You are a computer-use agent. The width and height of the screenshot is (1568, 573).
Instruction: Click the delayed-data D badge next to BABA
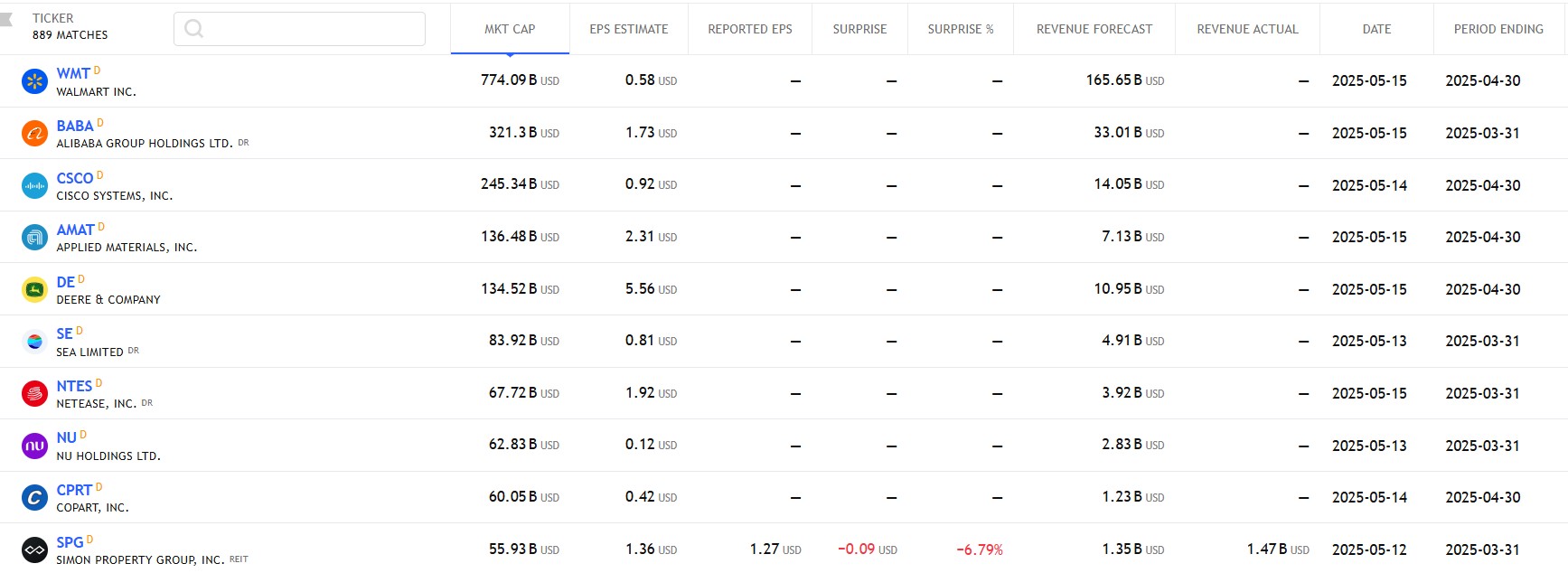pyautogui.click(x=100, y=123)
